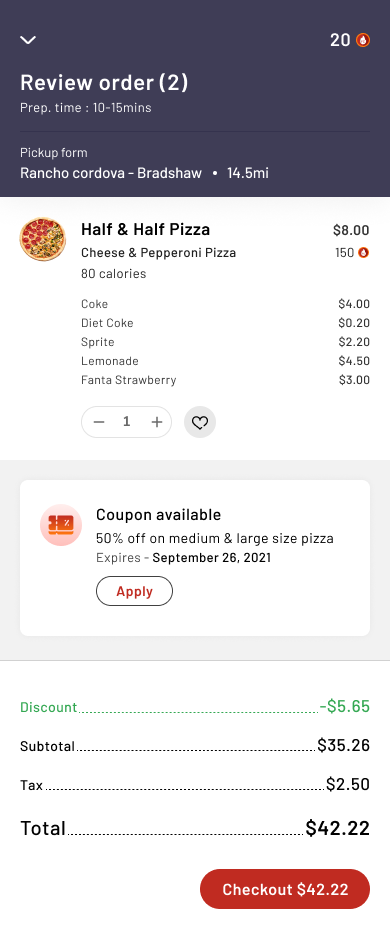
Task: Choose the Lemonade add-on line
Action: [x=225, y=361]
